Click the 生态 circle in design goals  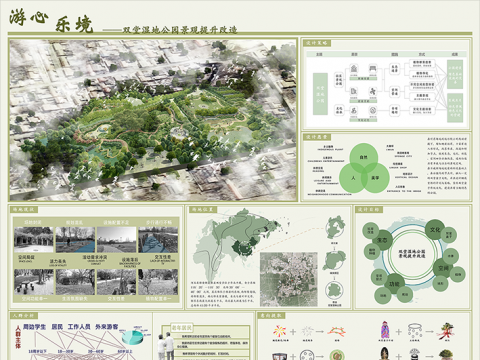(382, 240)
